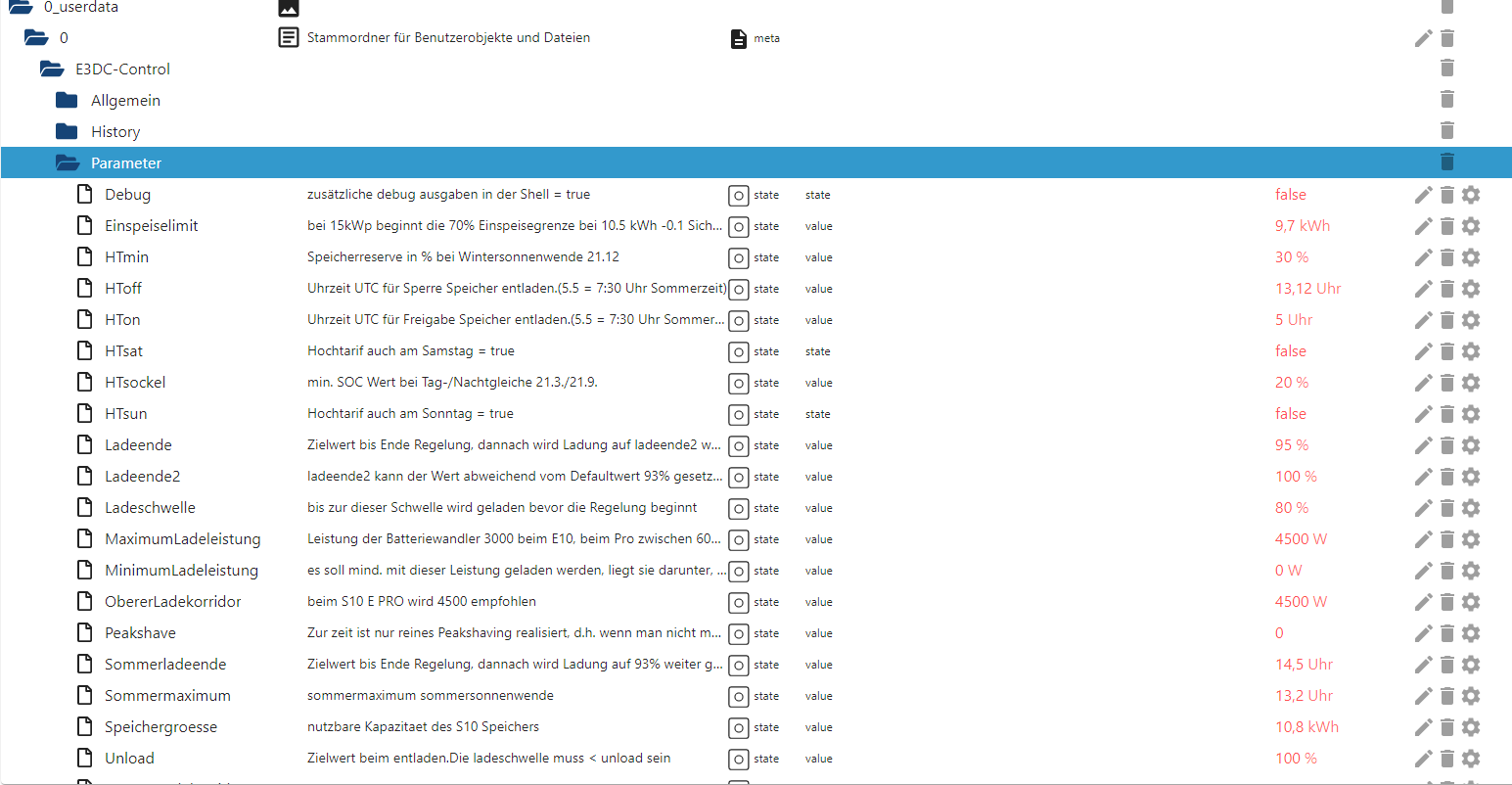
Task: Collapse folder 0 in the tree
Action: [36, 38]
